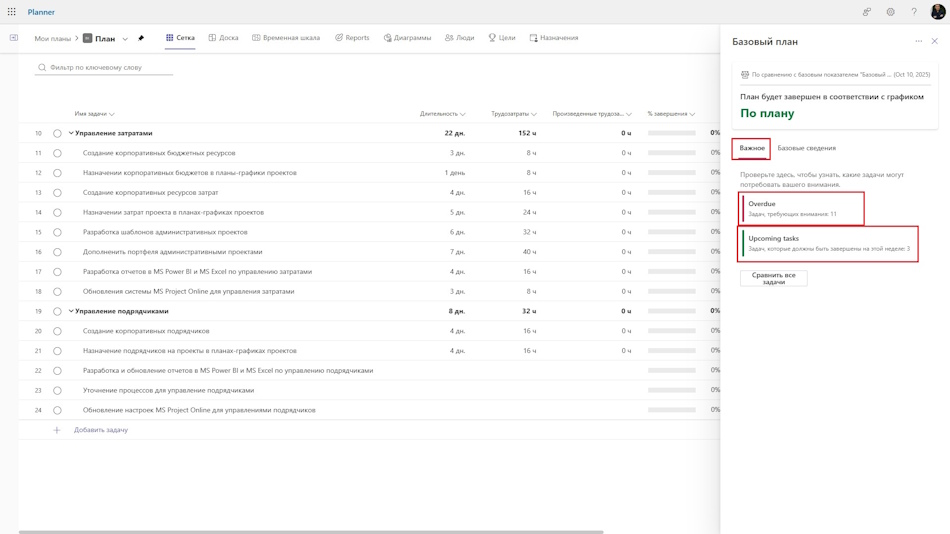The width and height of the screenshot is (950, 534).
Task: Click the Сравнить все задачи button
Action: coord(774,278)
